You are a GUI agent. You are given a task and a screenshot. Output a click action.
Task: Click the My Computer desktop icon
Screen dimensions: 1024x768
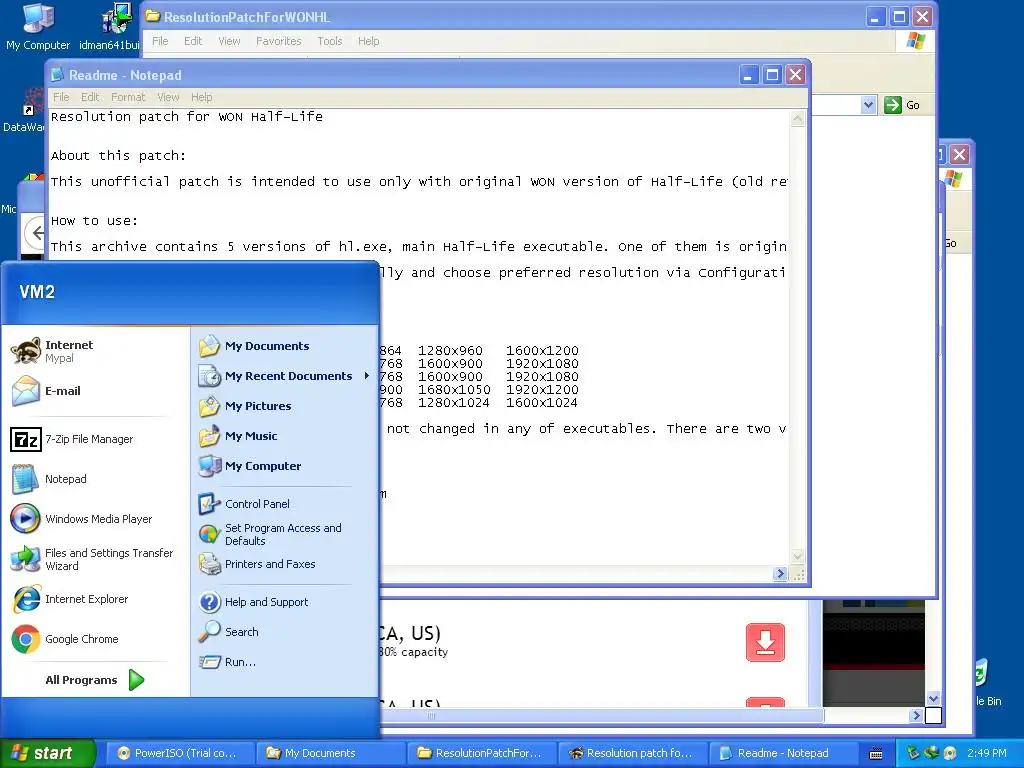pyautogui.click(x=38, y=27)
